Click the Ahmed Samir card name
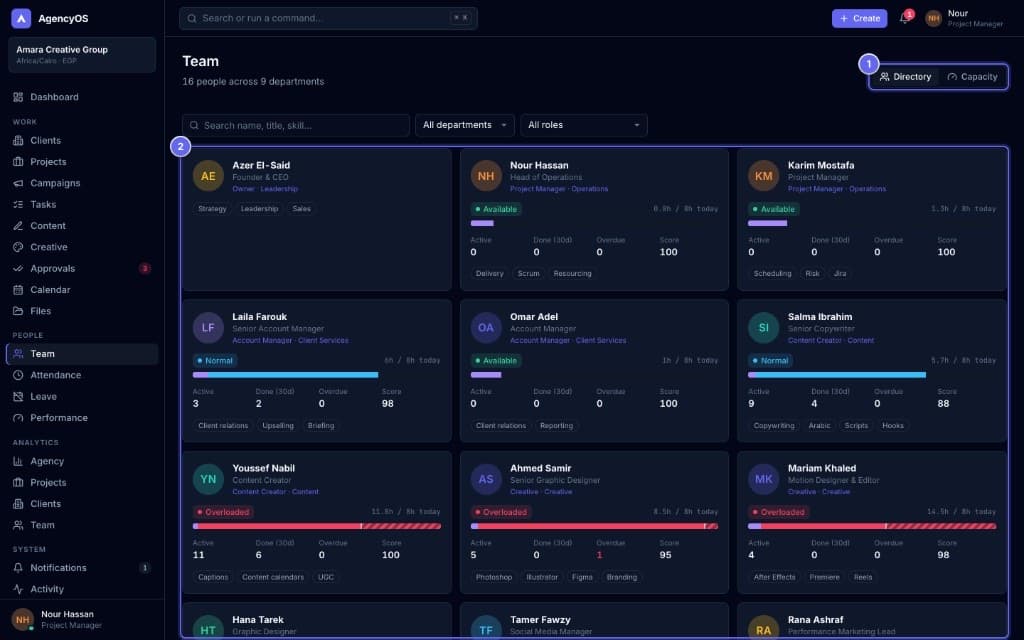This screenshot has width=1024, height=640. 540,468
